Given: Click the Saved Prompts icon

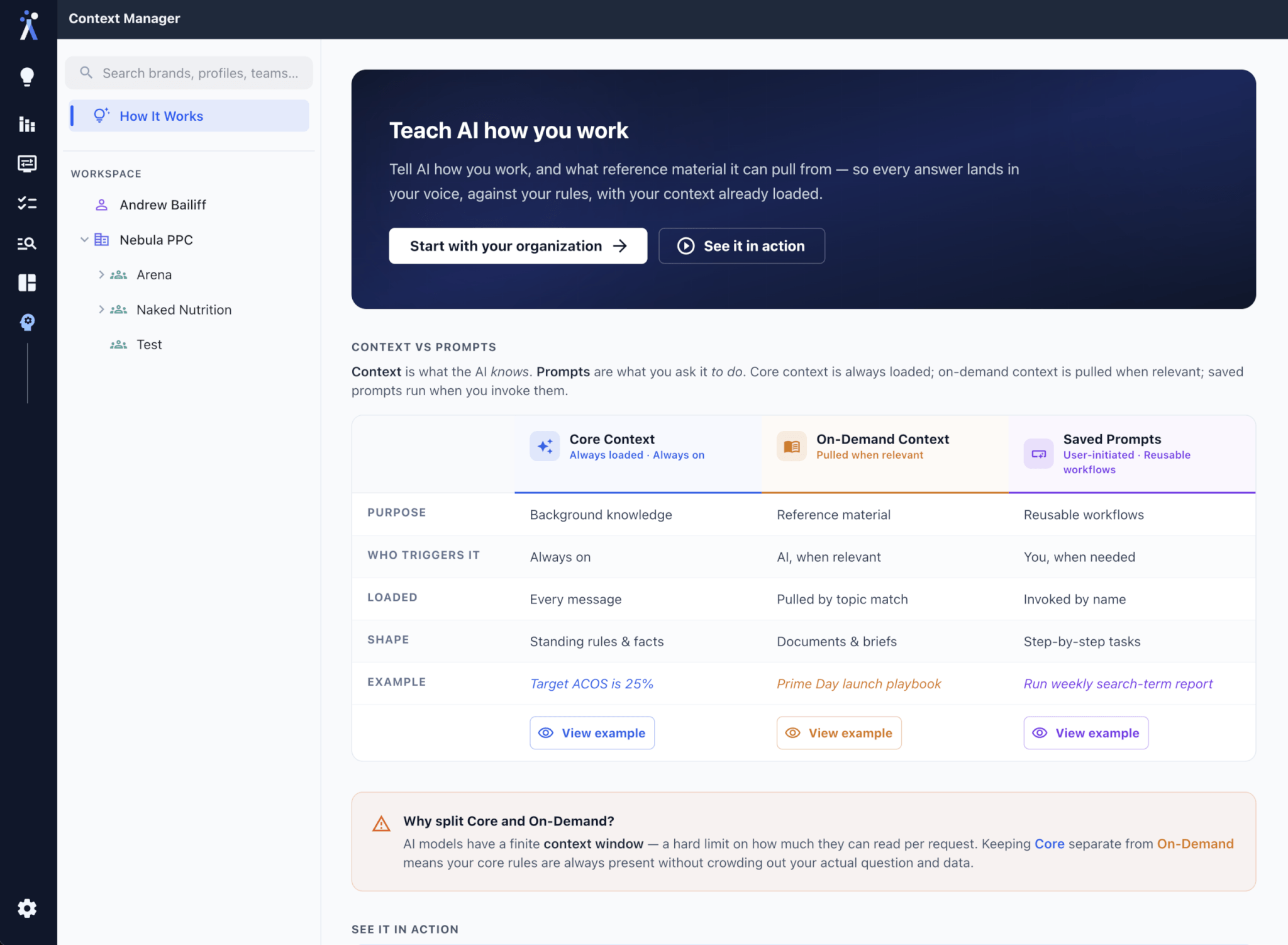Looking at the screenshot, I should coord(1038,454).
